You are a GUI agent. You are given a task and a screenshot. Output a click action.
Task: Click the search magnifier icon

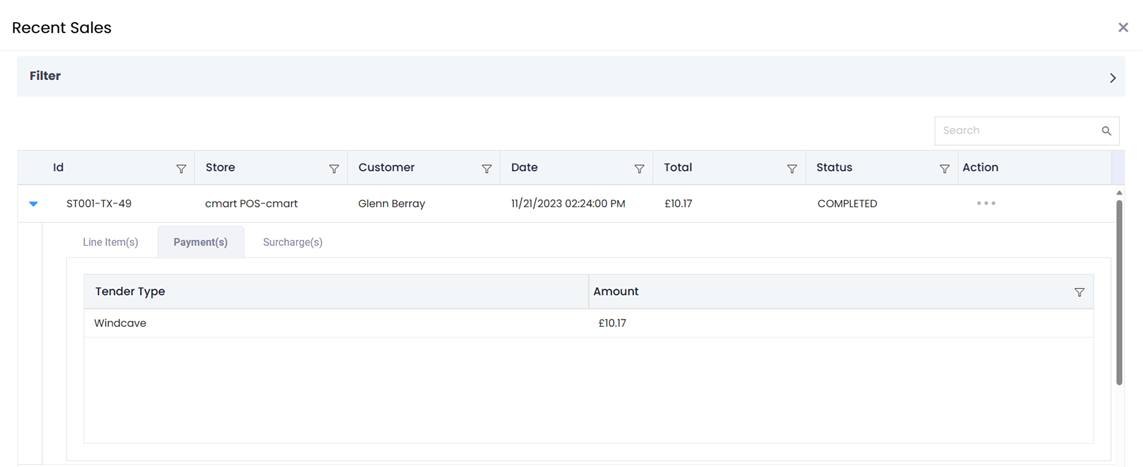pos(1106,131)
